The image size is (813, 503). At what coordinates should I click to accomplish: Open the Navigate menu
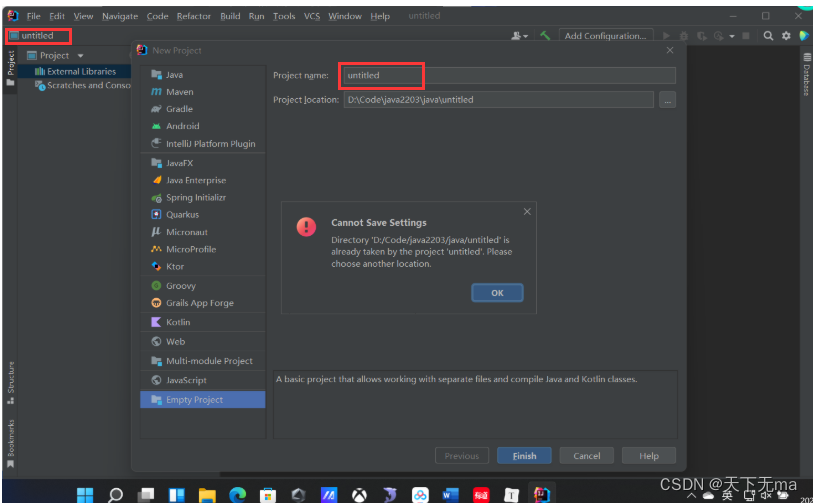click(120, 16)
